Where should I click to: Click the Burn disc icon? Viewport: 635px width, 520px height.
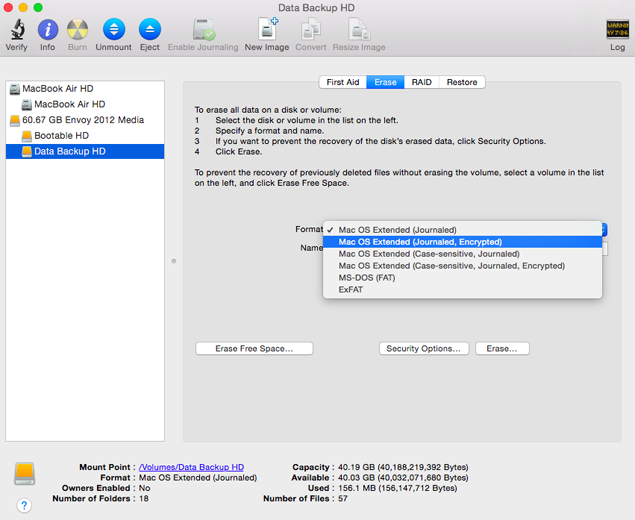pos(77,30)
